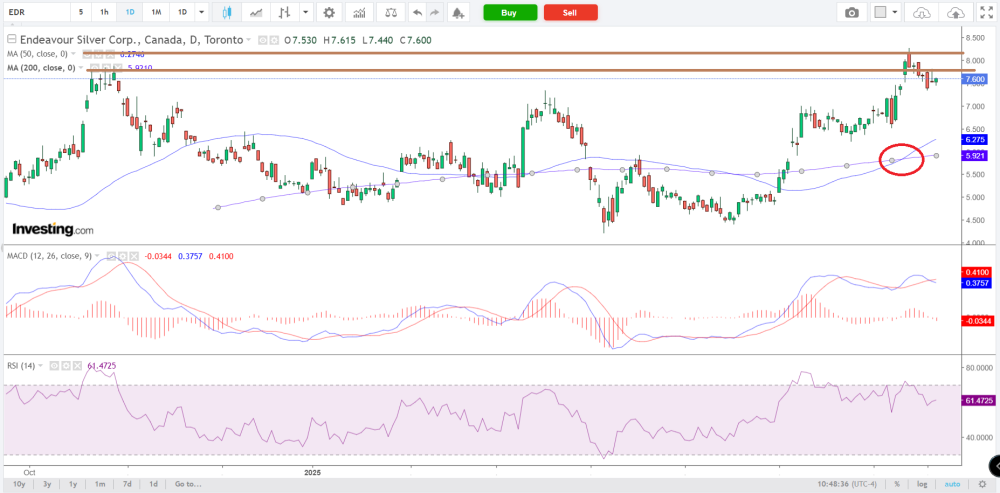This screenshot has width=1000, height=493.
Task: Click the MA 200 price label 5.921
Action: pyautogui.click(x=975, y=155)
